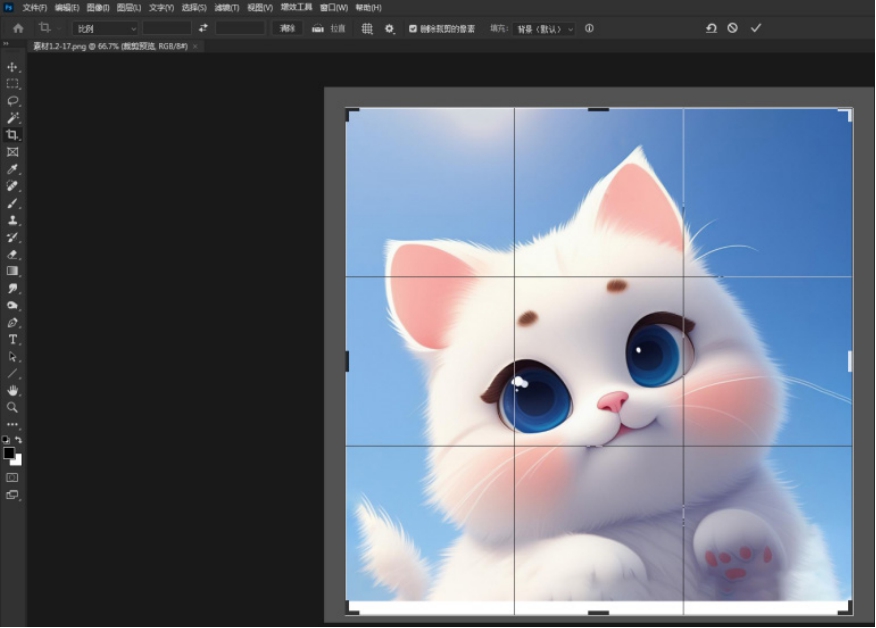This screenshot has width=876, height=628.
Task: Select the Zoom magnifier tool
Action: pos(13,407)
